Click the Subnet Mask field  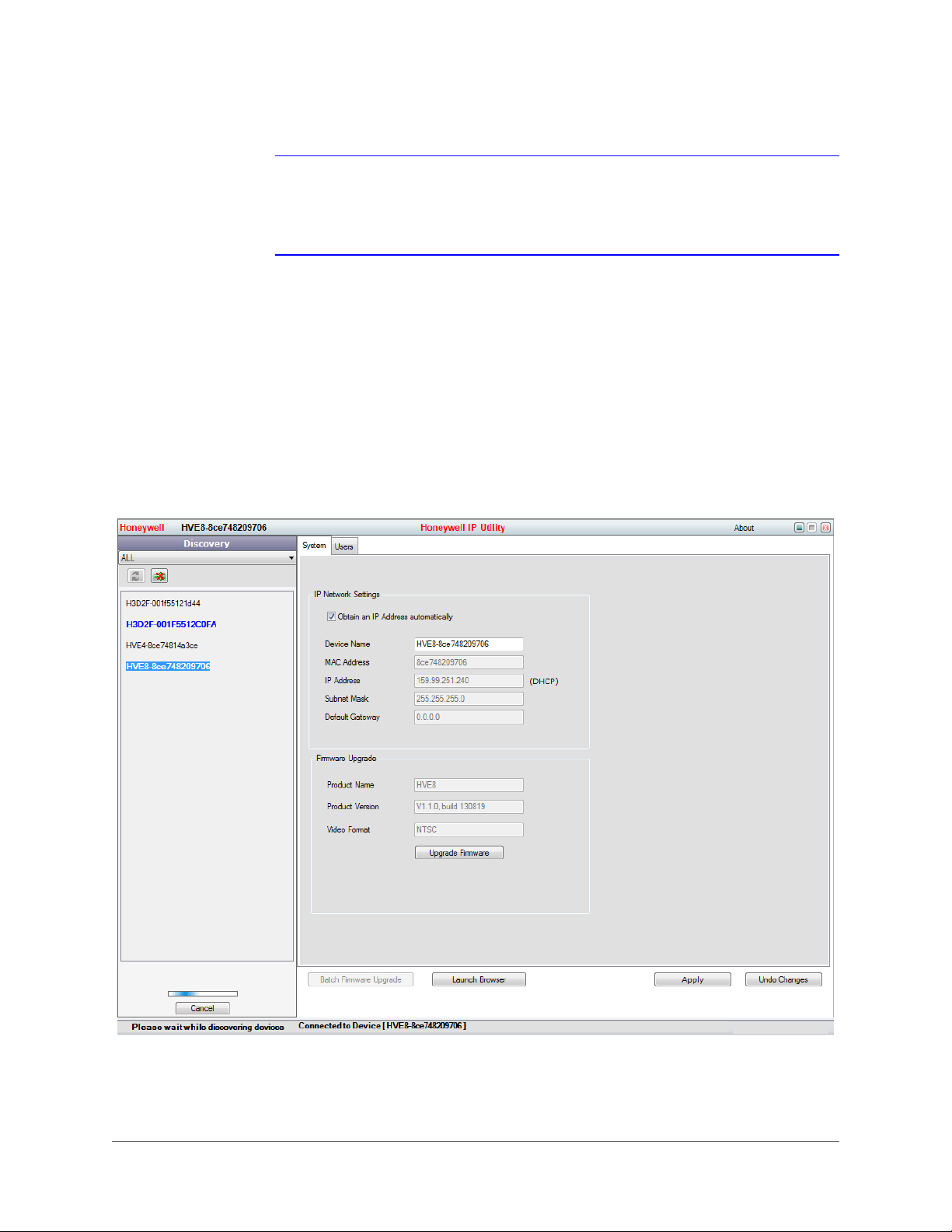pos(469,699)
